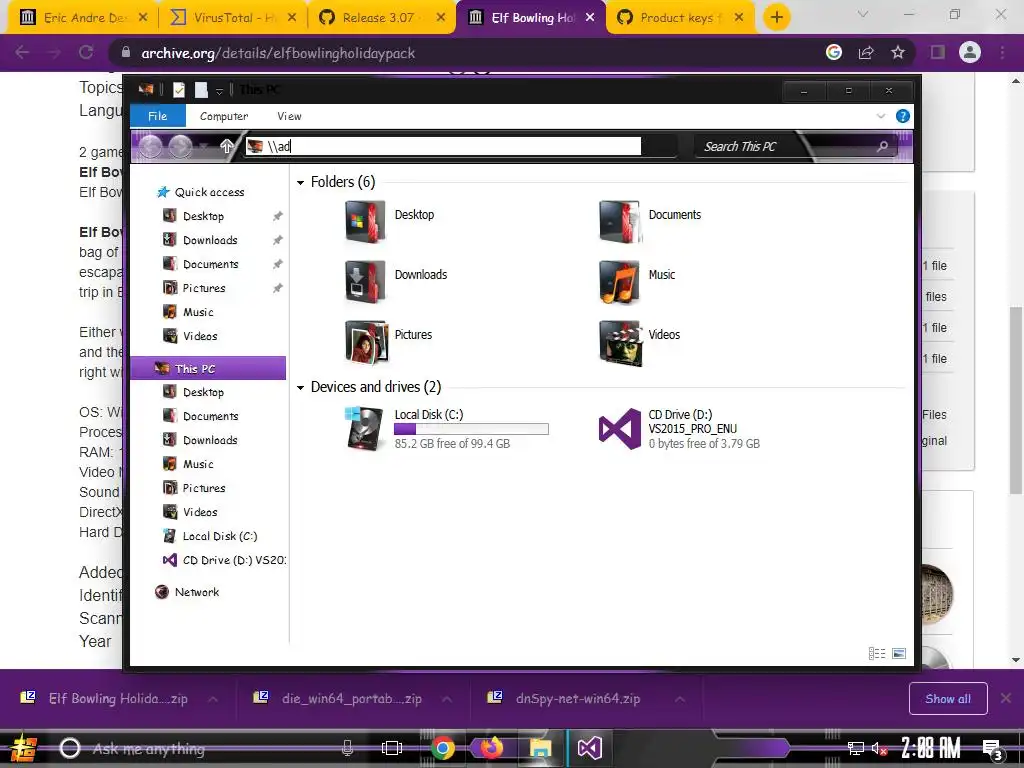The height and width of the screenshot is (768, 1024).
Task: Open Chrome from the taskbar
Action: [x=443, y=748]
